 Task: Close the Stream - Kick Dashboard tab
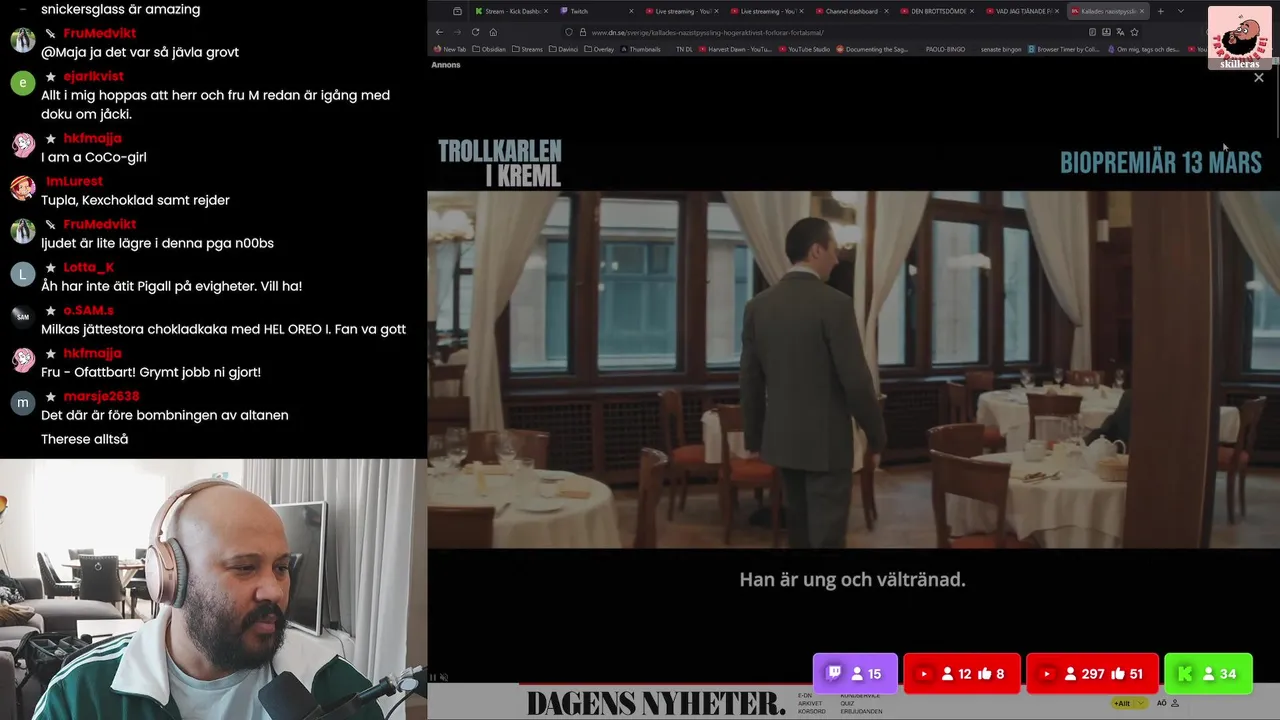click(x=546, y=11)
